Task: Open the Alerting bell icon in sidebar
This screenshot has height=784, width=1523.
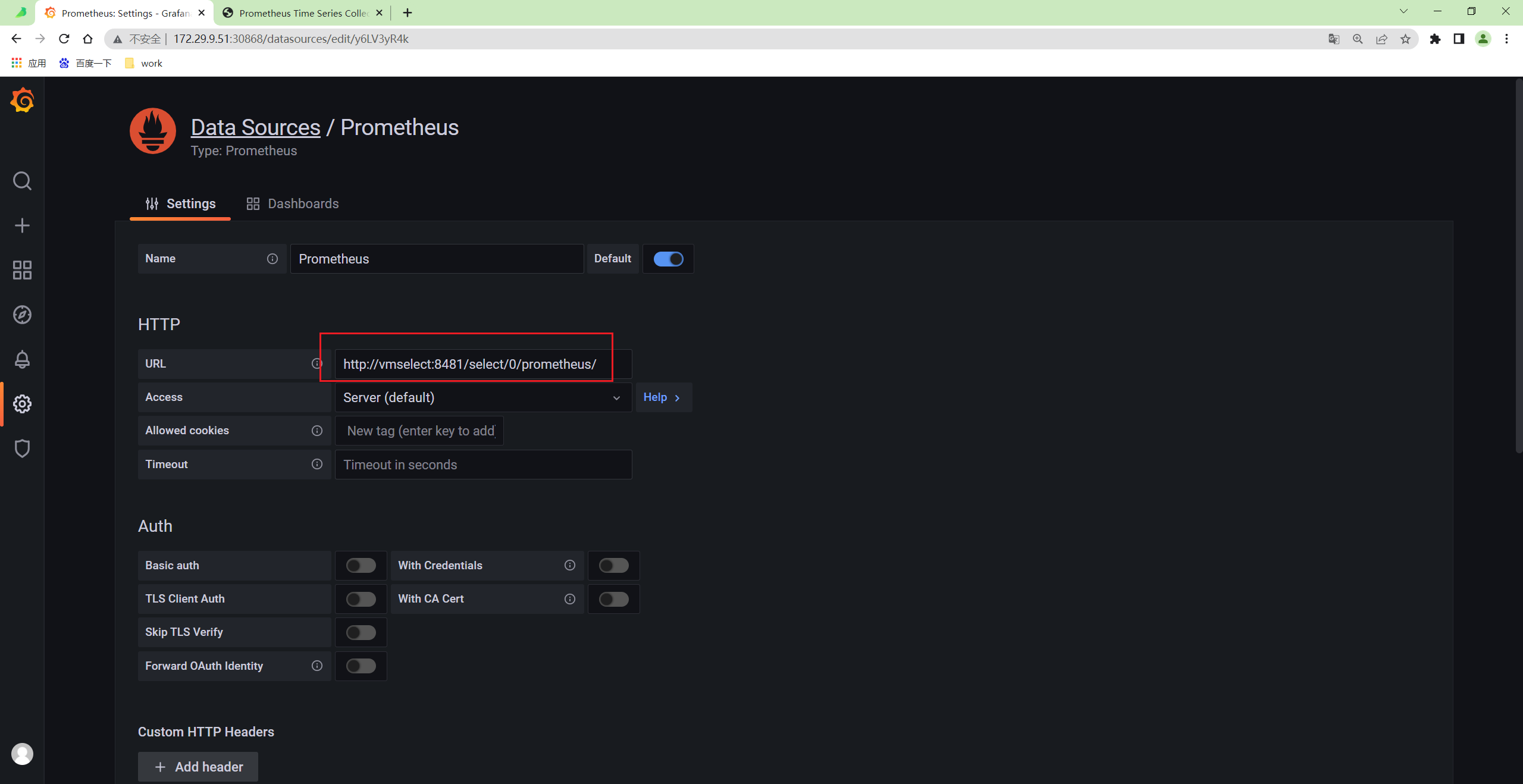Action: (x=22, y=359)
